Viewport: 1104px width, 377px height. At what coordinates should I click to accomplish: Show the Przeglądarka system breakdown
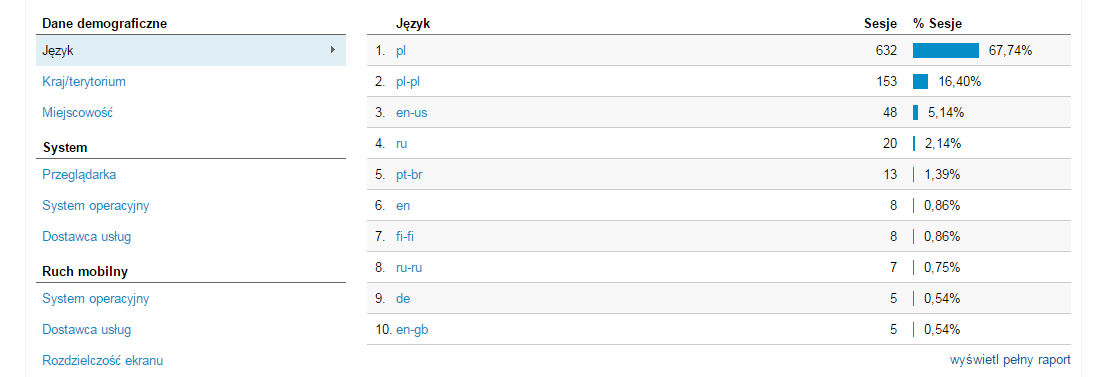click(x=79, y=175)
